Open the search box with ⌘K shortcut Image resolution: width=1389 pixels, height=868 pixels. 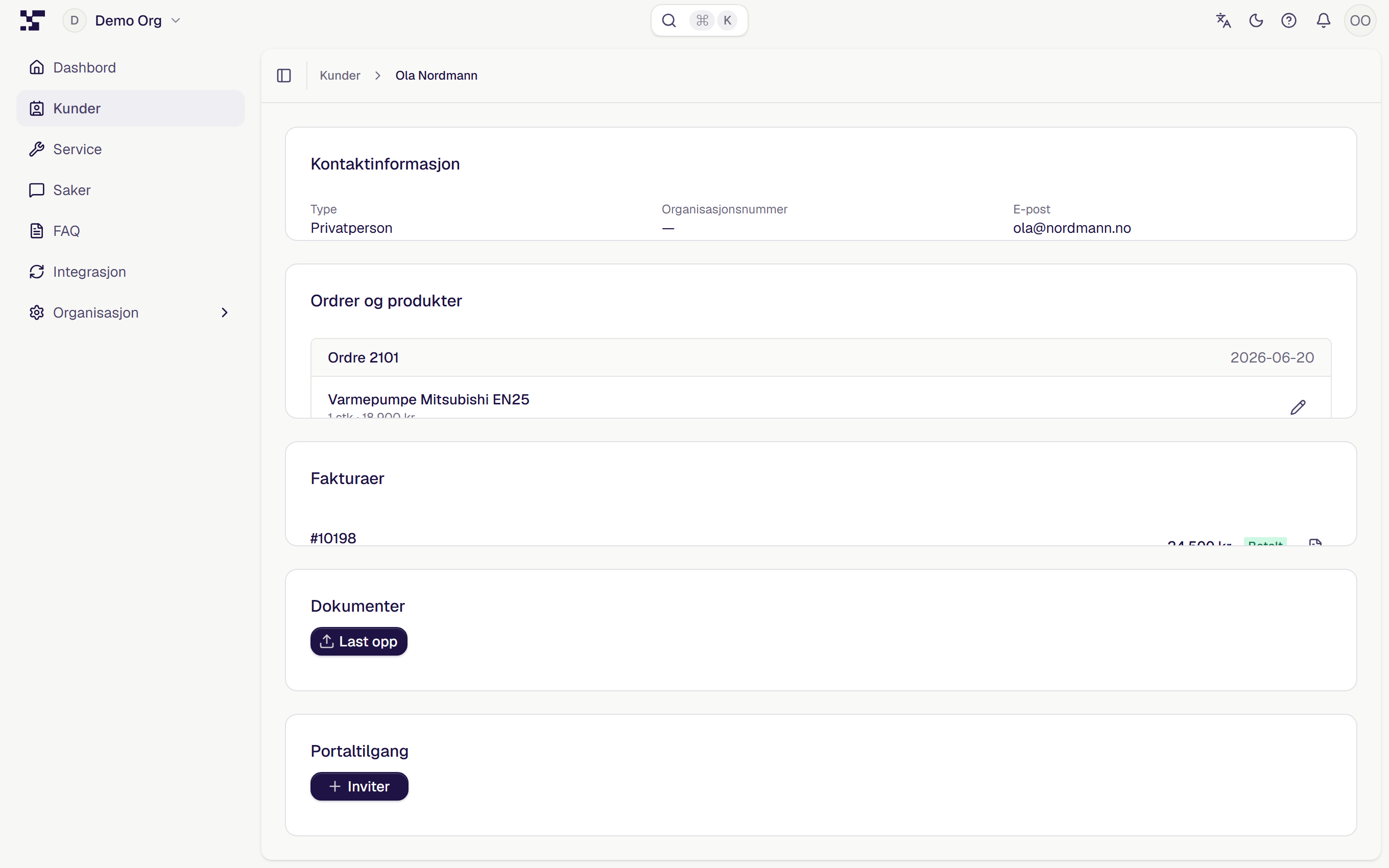point(699,20)
